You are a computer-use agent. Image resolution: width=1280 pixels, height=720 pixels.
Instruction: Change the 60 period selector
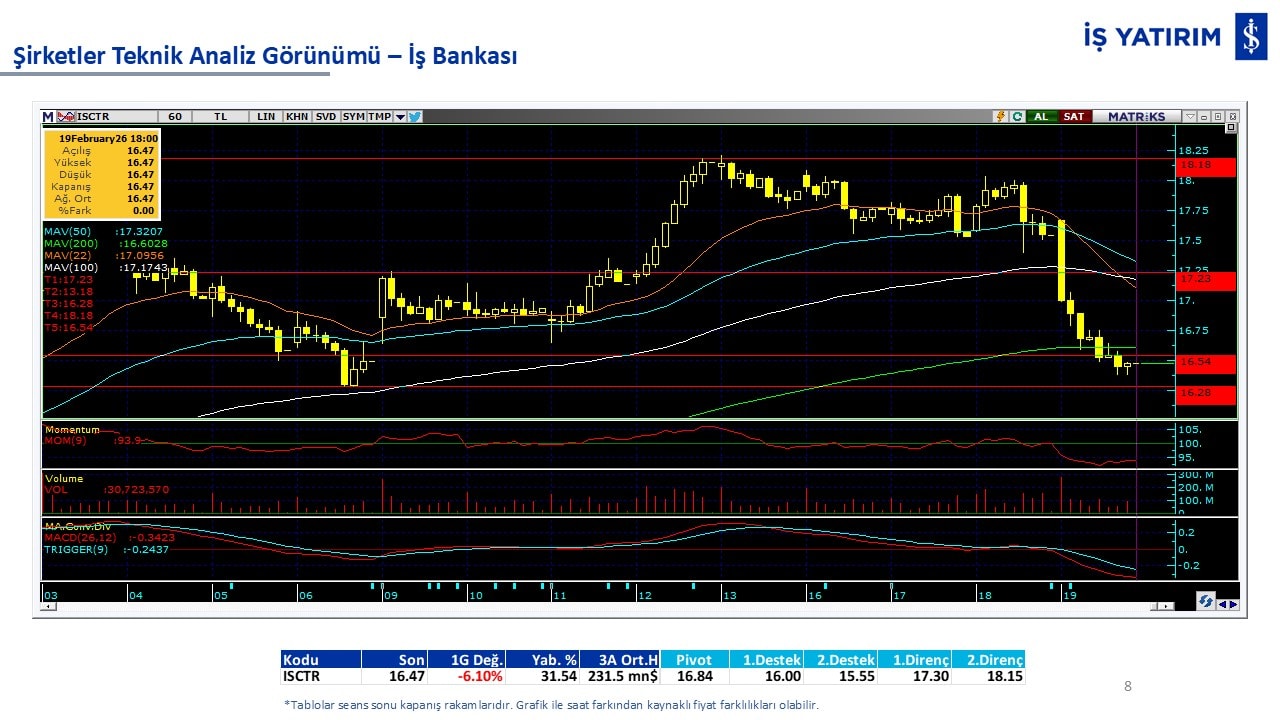[x=175, y=117]
